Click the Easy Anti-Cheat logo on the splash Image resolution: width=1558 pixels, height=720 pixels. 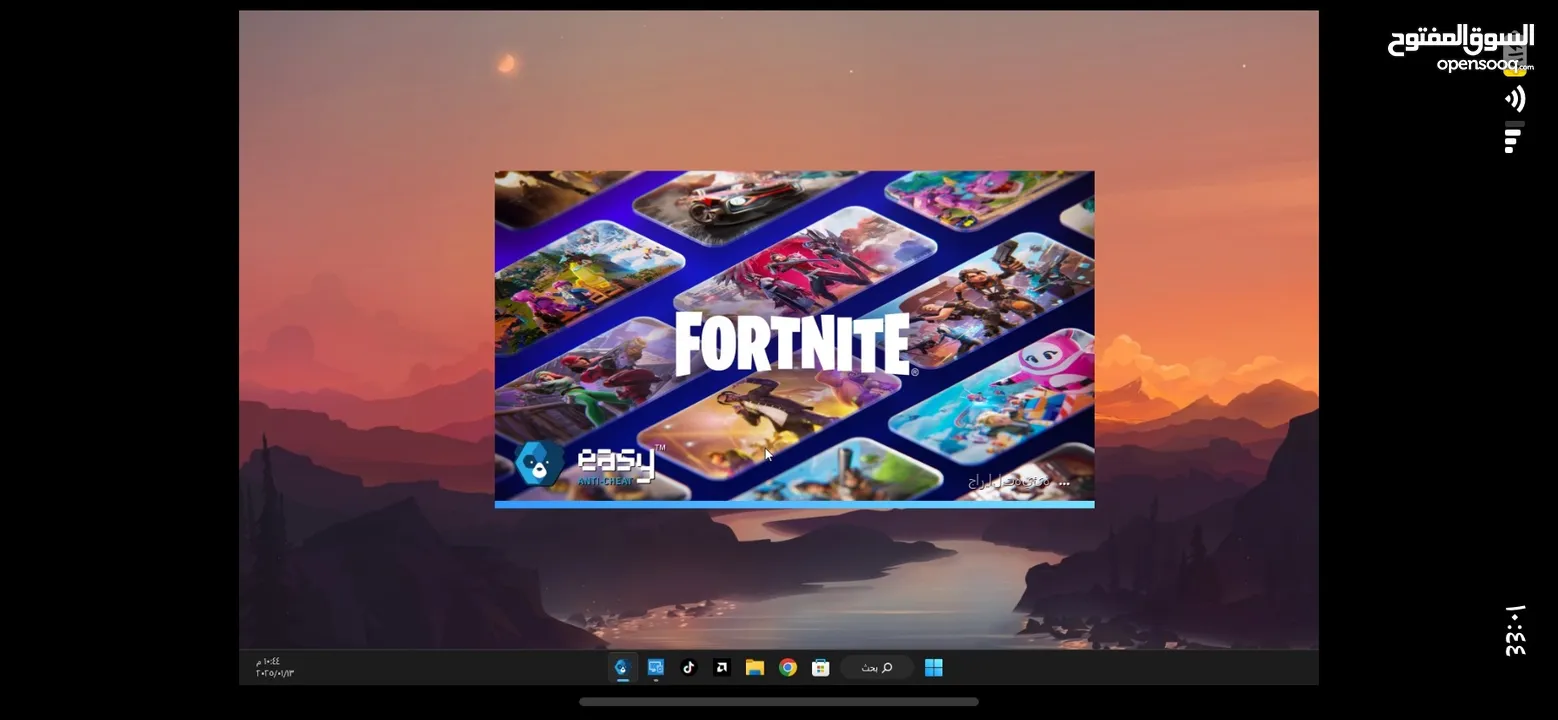[590, 464]
